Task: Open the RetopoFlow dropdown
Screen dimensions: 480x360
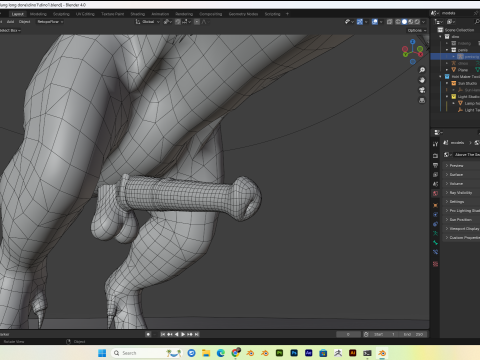Action: [x=50, y=22]
